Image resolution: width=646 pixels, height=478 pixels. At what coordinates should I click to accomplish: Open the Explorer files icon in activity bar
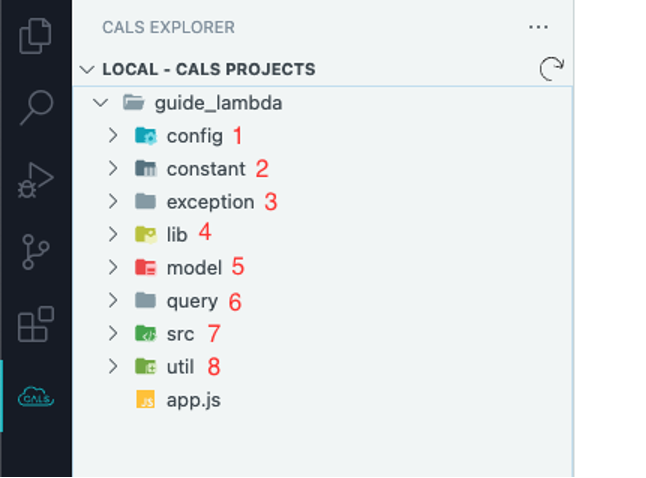[36, 37]
